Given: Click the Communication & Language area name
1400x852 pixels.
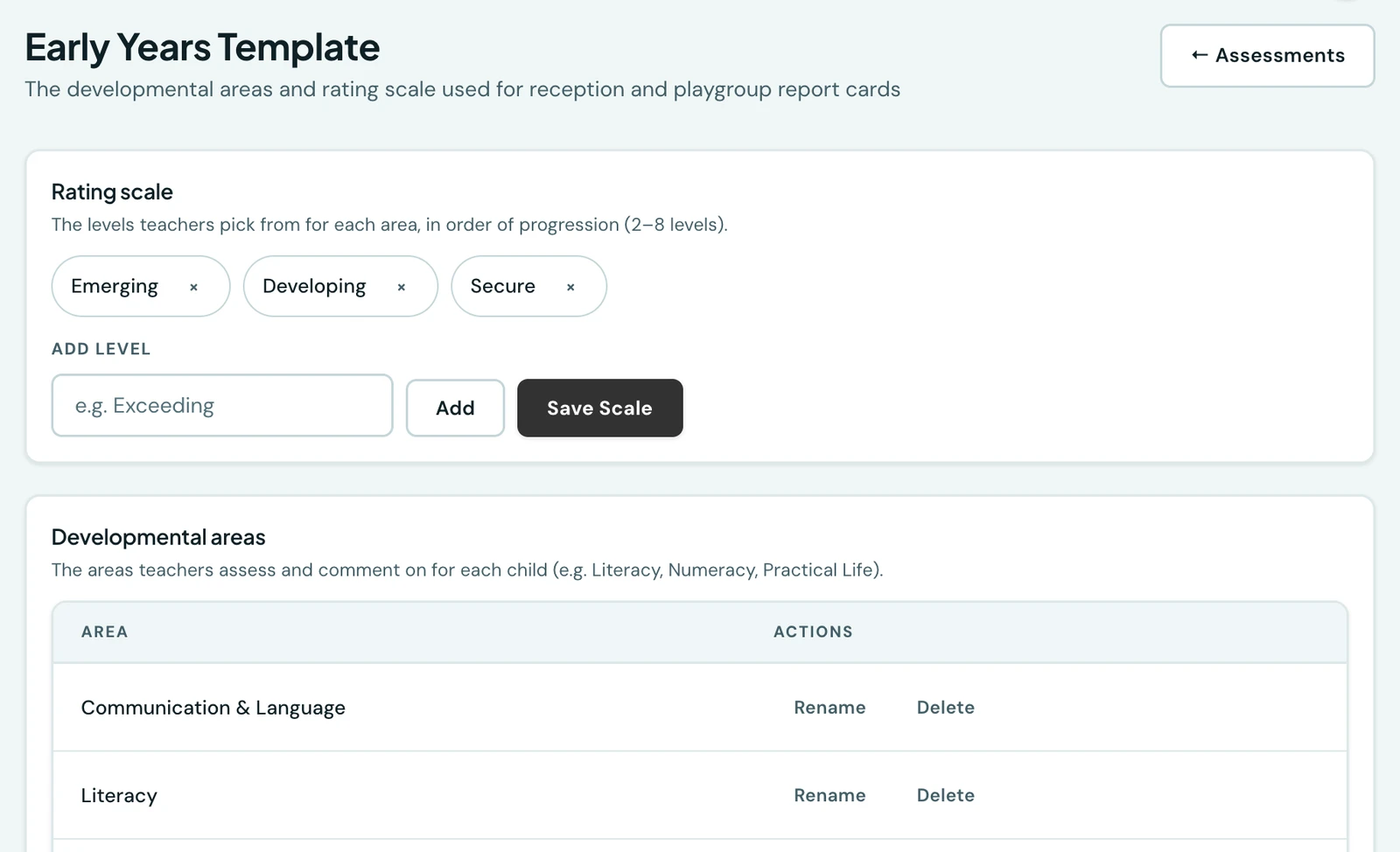Looking at the screenshot, I should tap(213, 708).
